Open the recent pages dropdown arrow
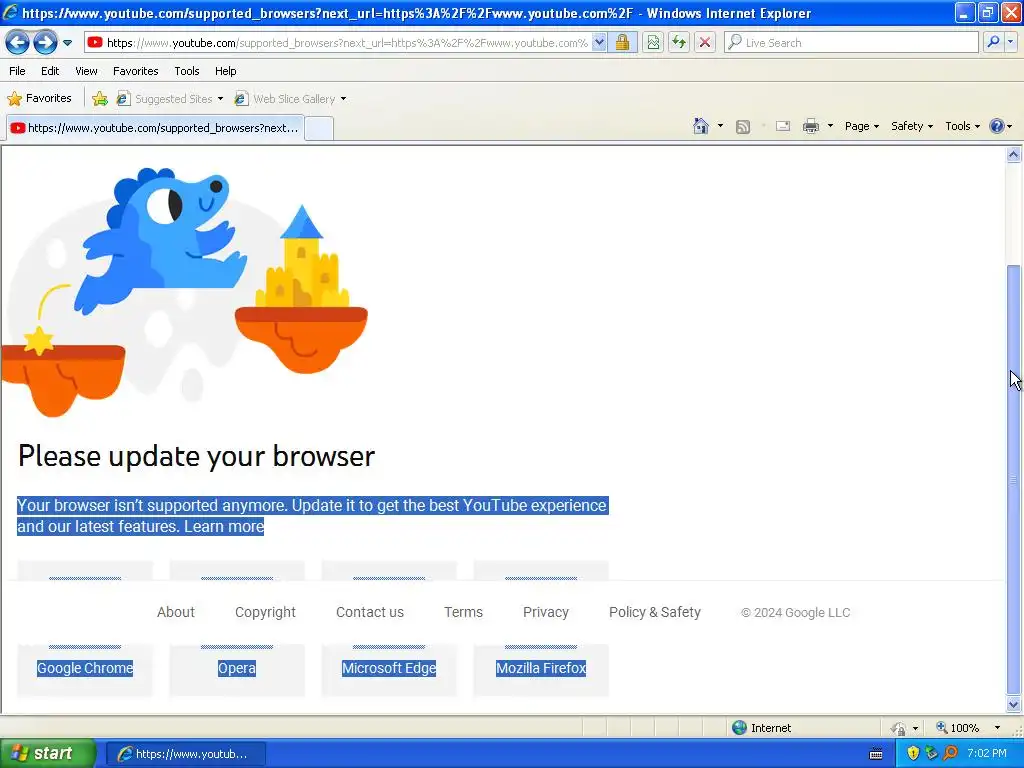1024x768 pixels. [x=67, y=43]
